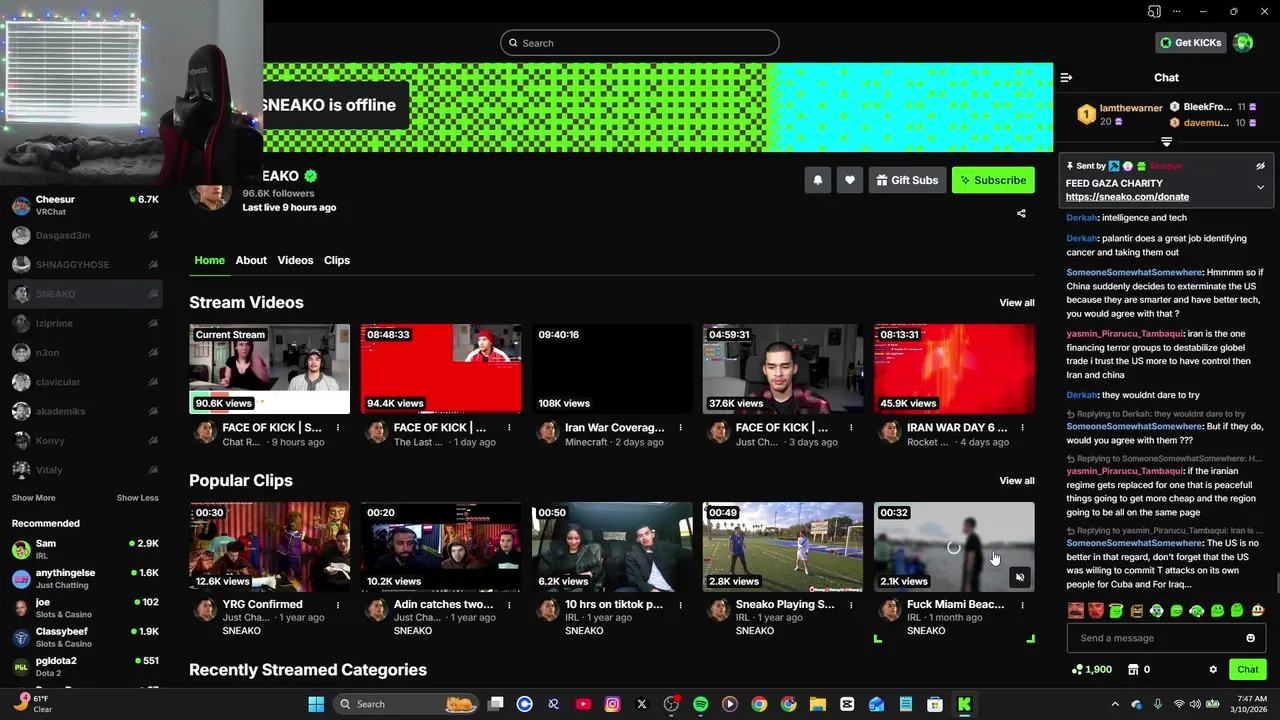Open options menu for Adin catches two clip

point(509,605)
